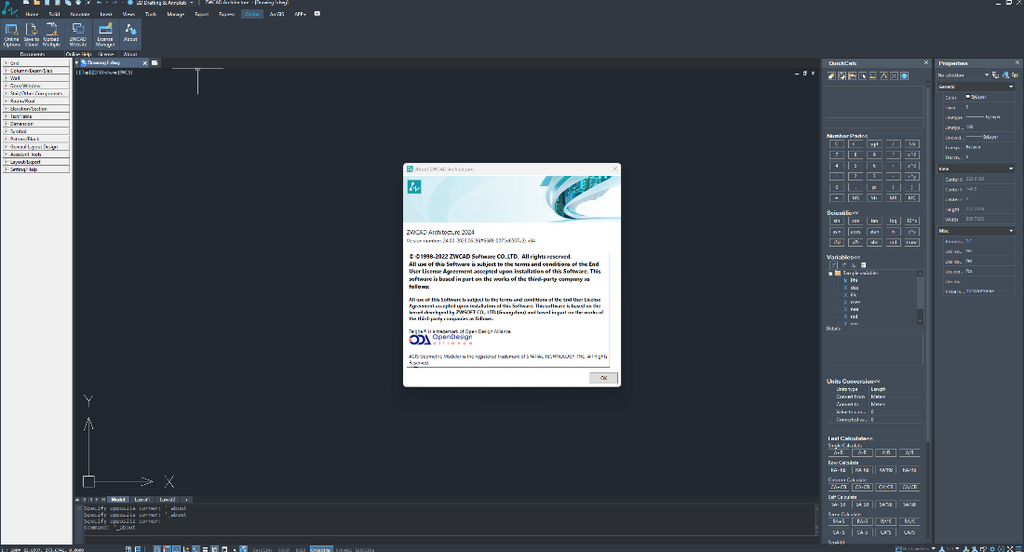The height and width of the screenshot is (552, 1024).
Task: Select the Phi variable in Variables tree
Action: tap(854, 280)
